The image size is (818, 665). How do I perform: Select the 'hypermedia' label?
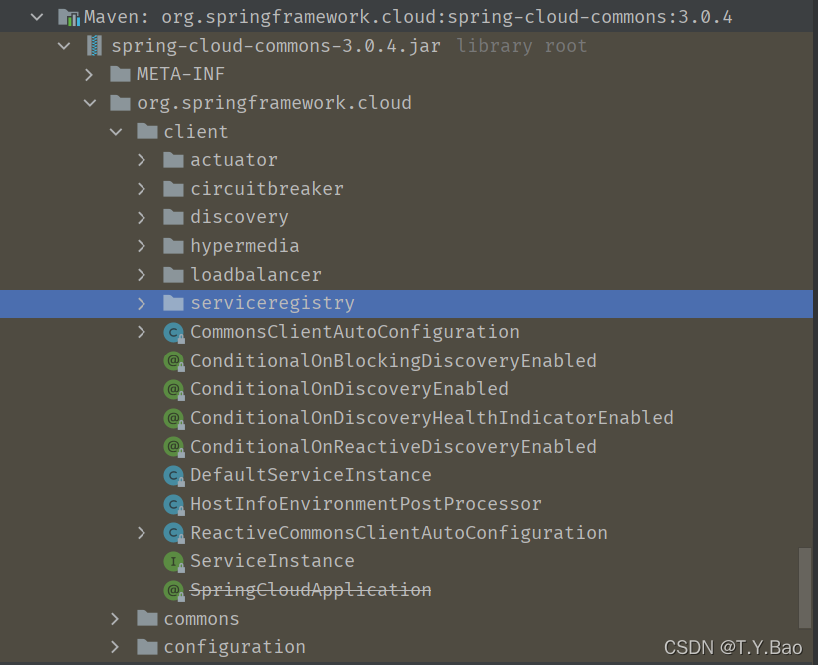tap(245, 246)
